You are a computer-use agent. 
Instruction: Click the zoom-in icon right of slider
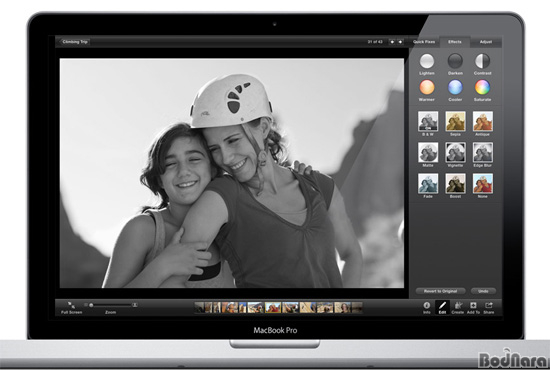click(x=135, y=305)
